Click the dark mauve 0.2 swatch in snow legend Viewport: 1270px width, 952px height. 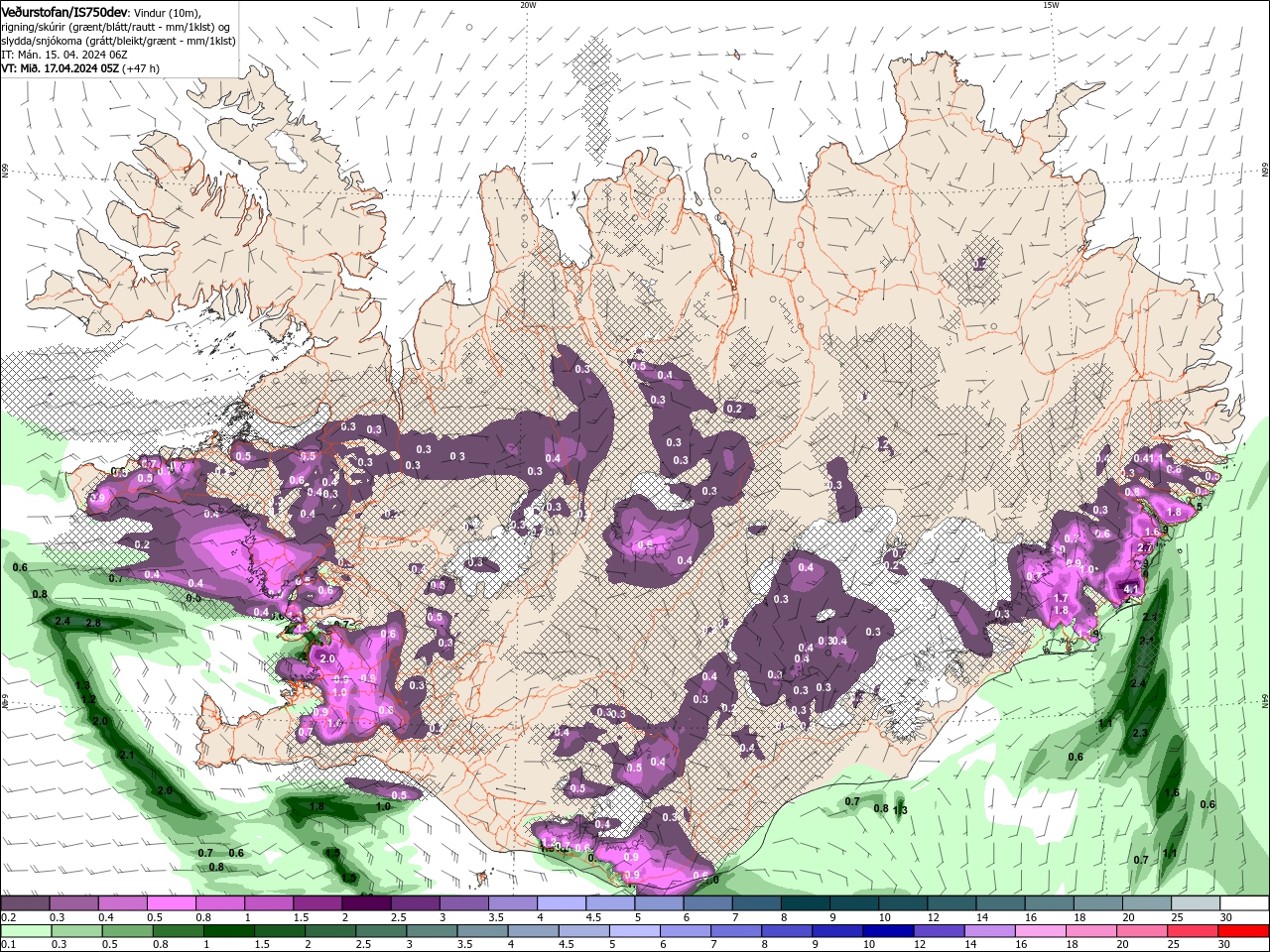[x=25, y=903]
